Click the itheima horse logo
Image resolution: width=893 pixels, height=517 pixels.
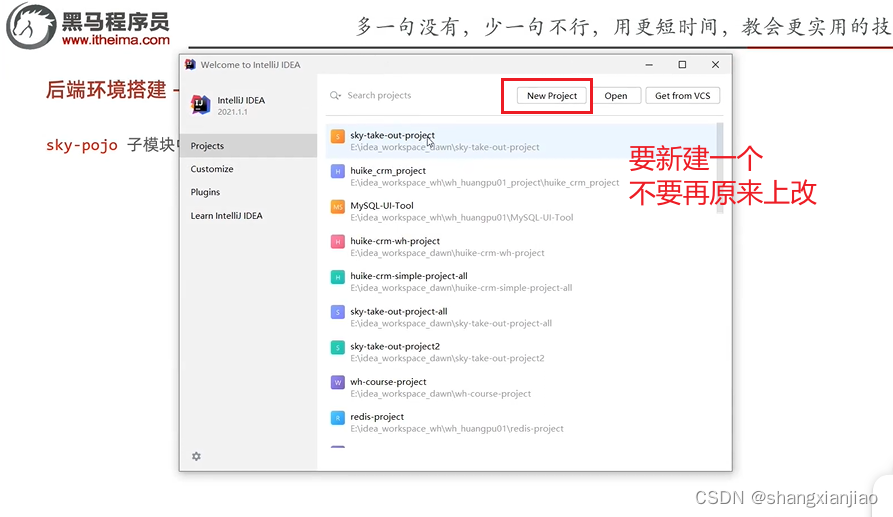point(30,26)
